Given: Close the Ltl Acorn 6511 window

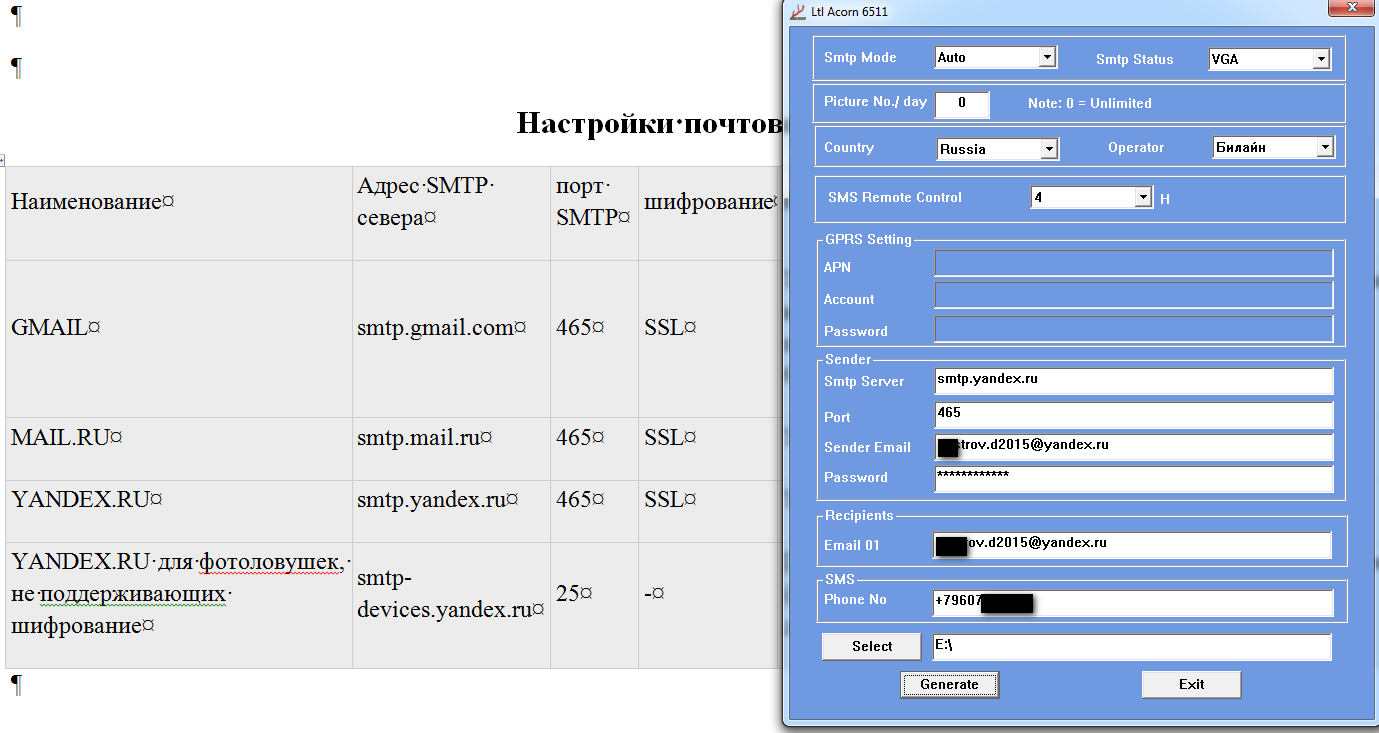Looking at the screenshot, I should tap(1350, 8).
